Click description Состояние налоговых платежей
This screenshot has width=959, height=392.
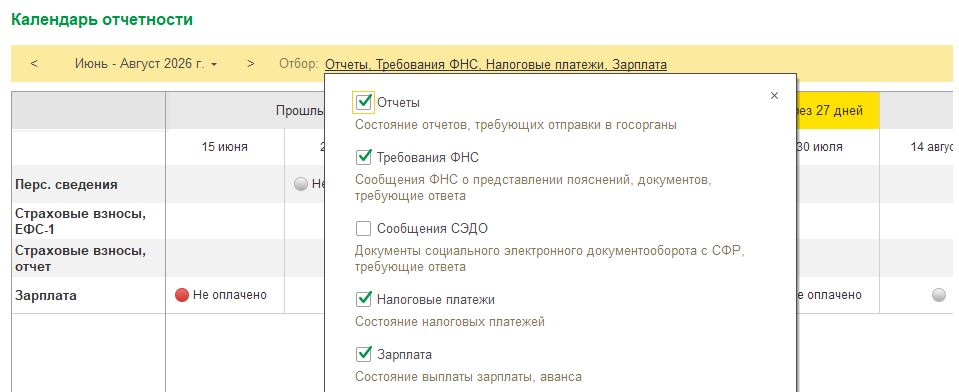(x=450, y=322)
